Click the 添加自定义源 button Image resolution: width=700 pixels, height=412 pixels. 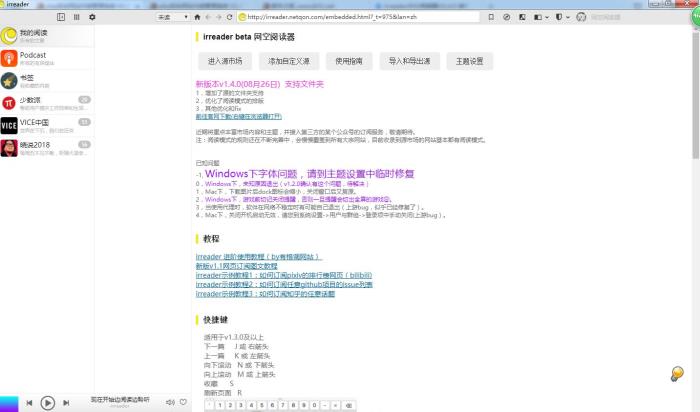pyautogui.click(x=289, y=61)
